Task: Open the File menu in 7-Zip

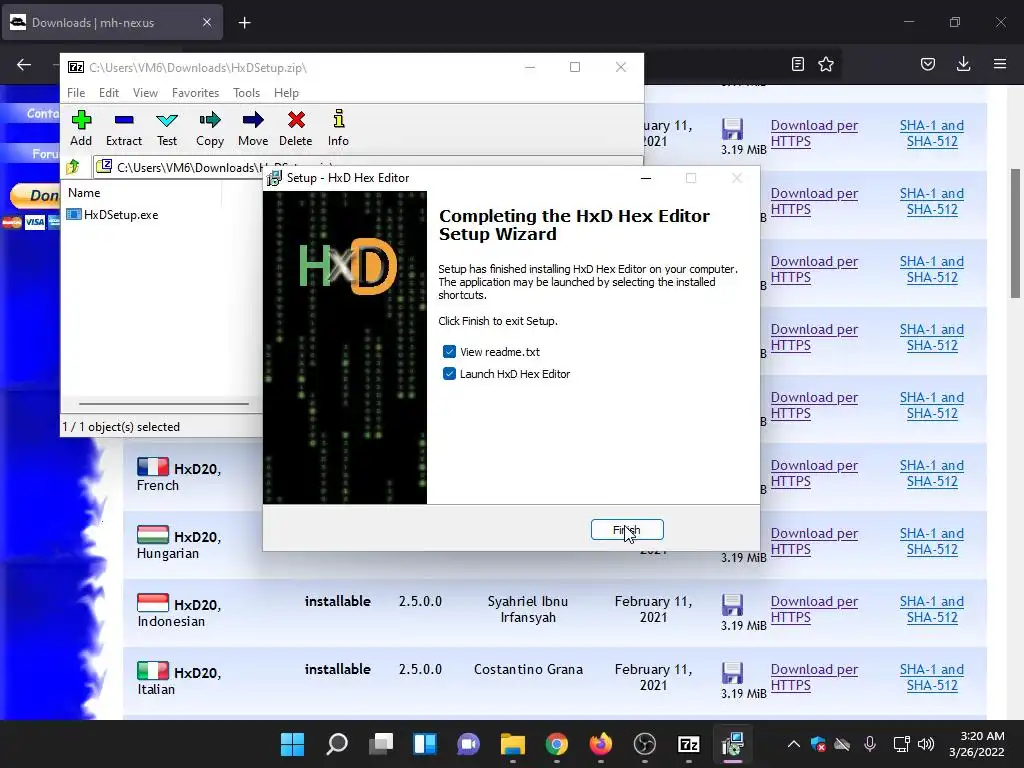Action: tap(76, 93)
